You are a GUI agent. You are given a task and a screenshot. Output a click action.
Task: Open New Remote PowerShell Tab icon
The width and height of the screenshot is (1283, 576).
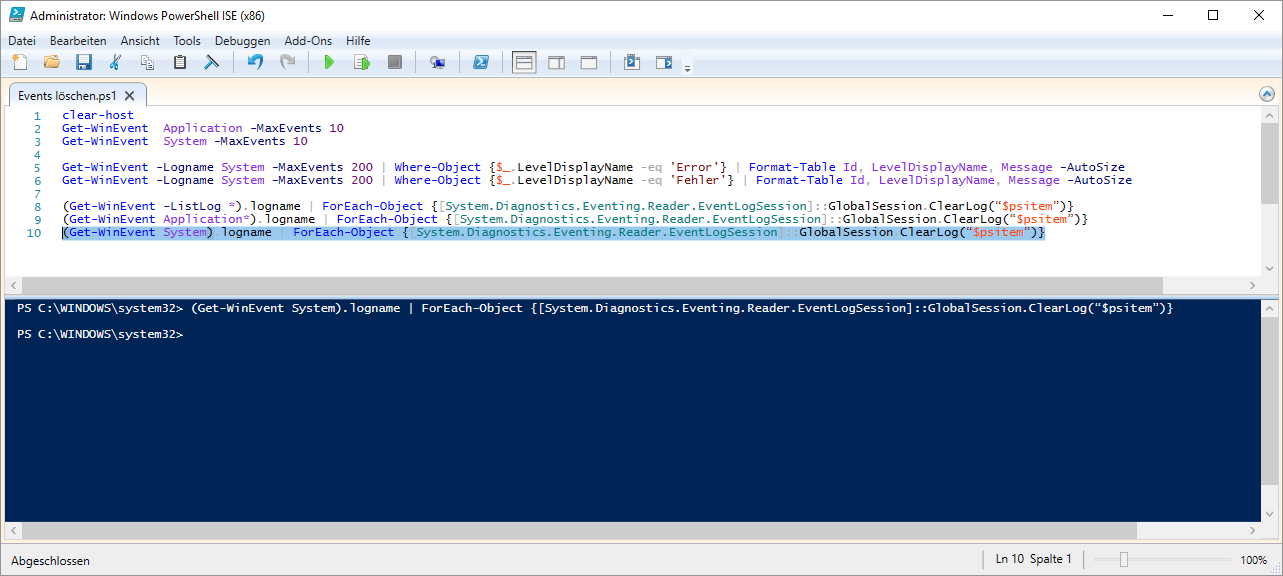pos(437,63)
